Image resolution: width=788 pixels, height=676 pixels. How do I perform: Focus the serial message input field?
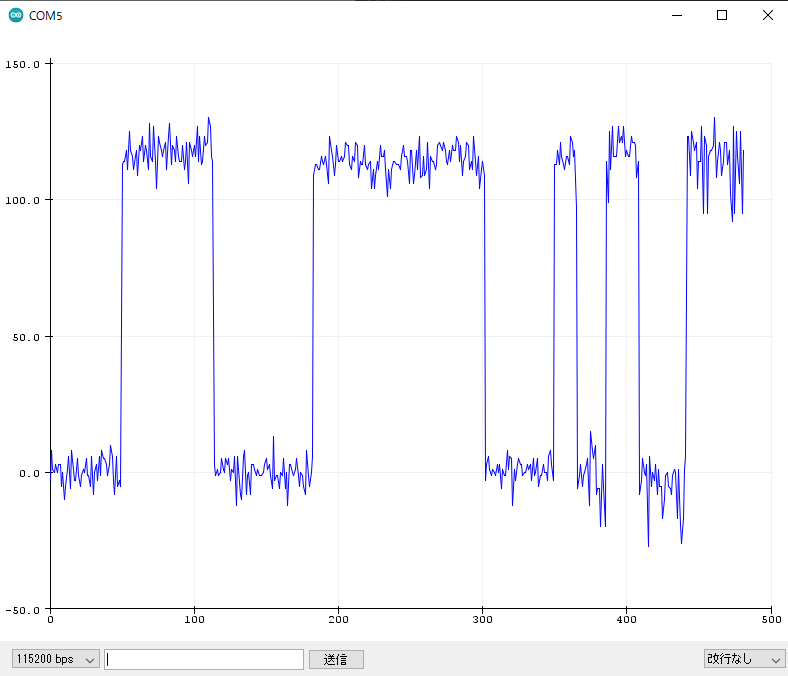(x=204, y=659)
